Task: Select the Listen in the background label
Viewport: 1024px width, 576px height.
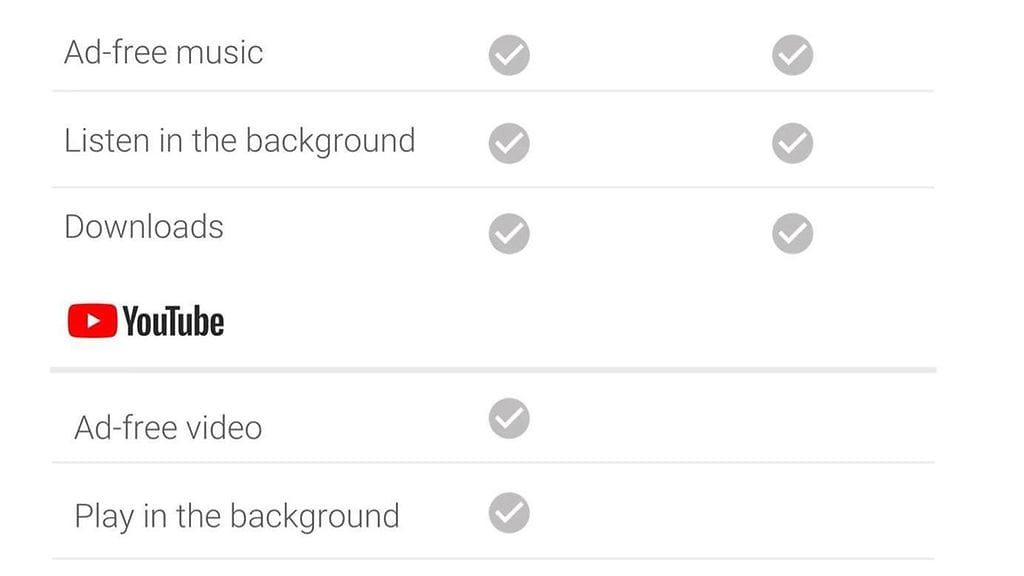Action: click(x=239, y=140)
